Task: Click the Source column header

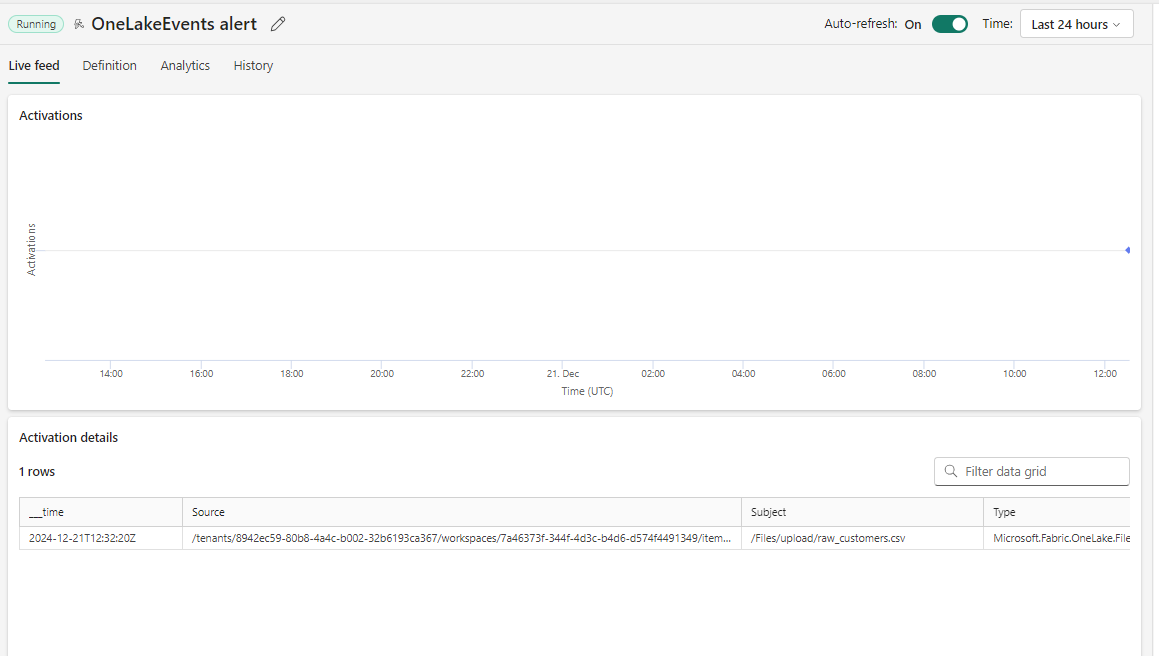Action: [x=462, y=512]
